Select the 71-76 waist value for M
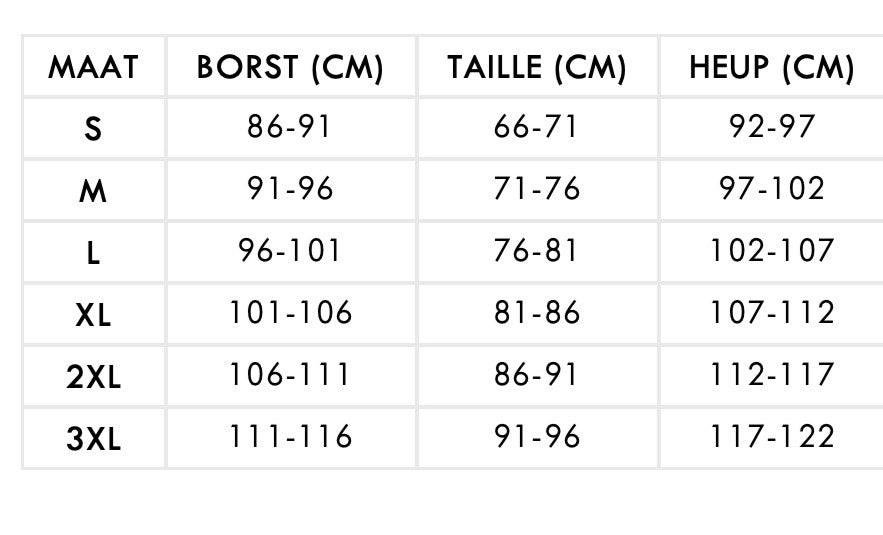Image resolution: width=883 pixels, height=535 pixels. pos(537,188)
